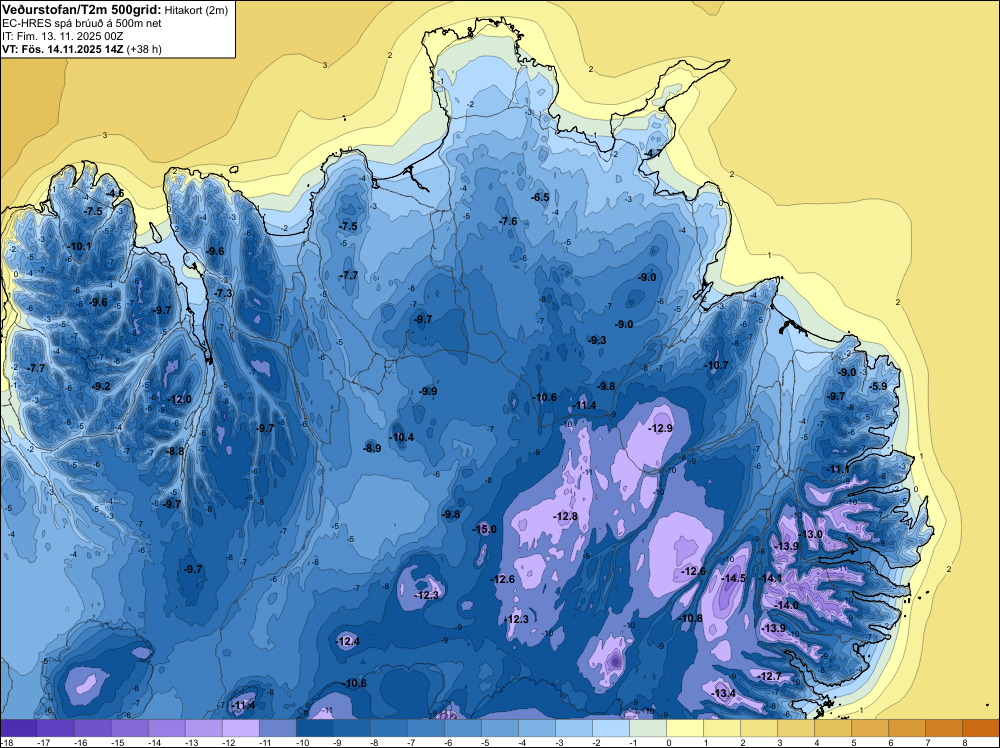Click the -14.5 temperature value
Screen dimensions: 1000x748
733,578
